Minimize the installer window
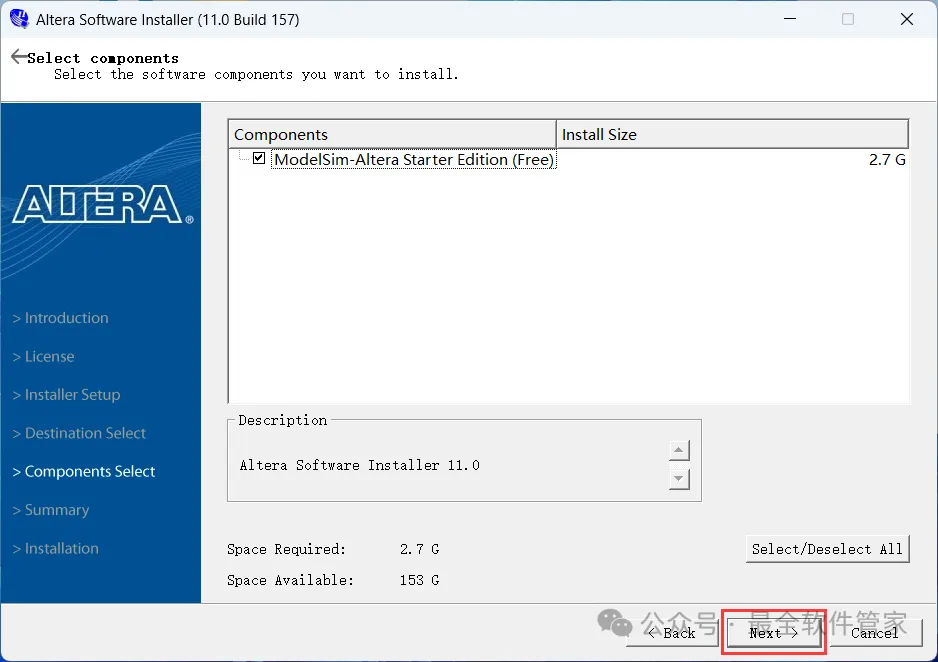The image size is (938, 662). coord(790,19)
